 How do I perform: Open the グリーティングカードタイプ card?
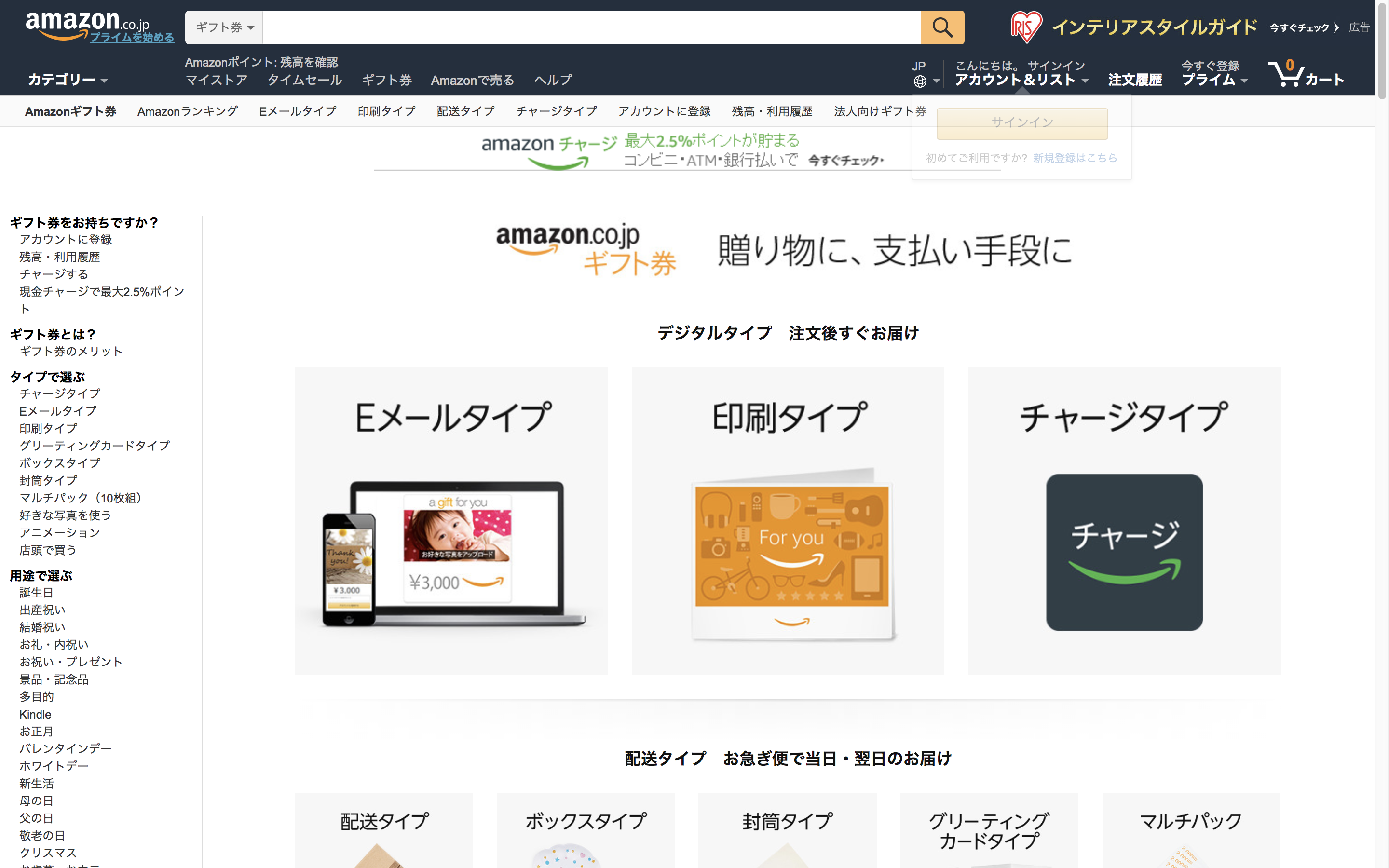tap(988, 830)
